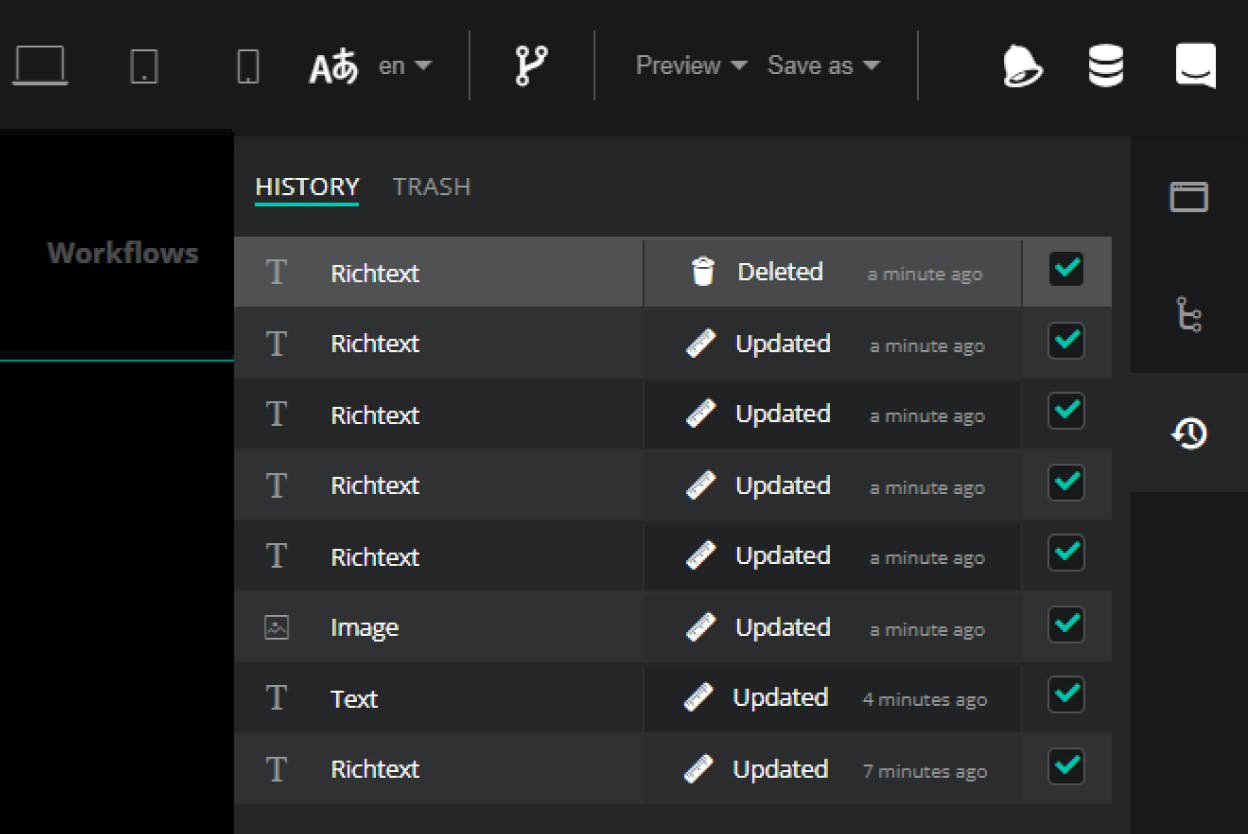The image size is (1248, 834).
Task: Expand the Preview dropdown
Action: 691,66
